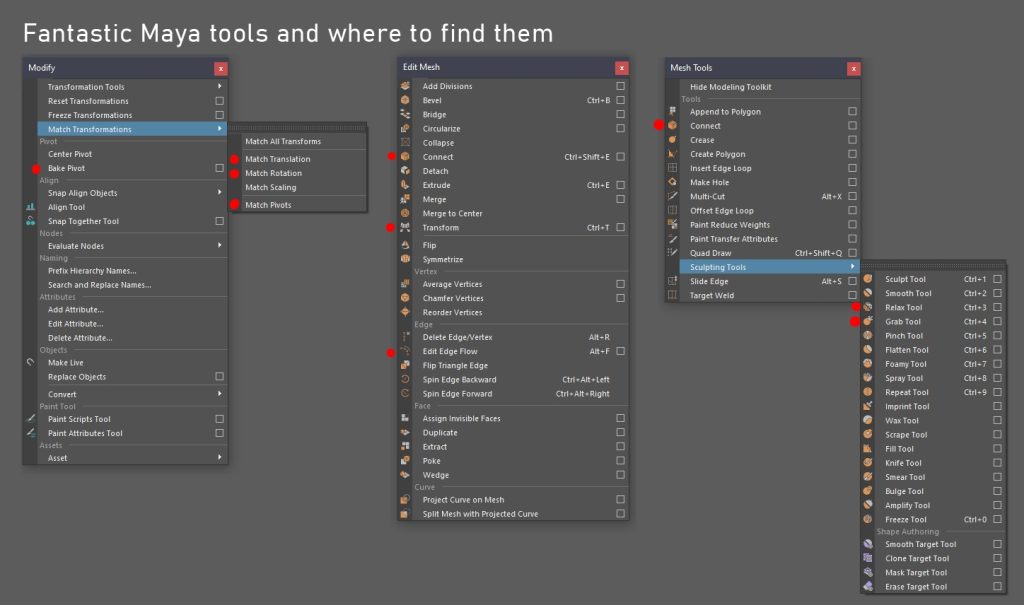Image resolution: width=1024 pixels, height=605 pixels.
Task: Choose Match Pivots entry
Action: [x=268, y=204]
